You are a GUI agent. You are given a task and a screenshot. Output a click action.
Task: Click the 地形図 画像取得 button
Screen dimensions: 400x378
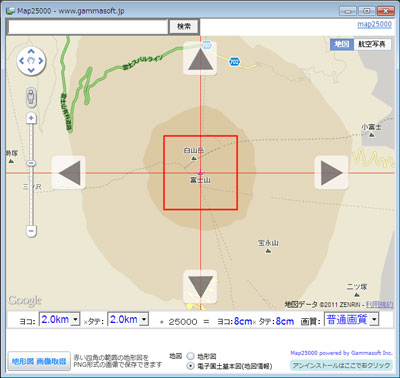pyautogui.click(x=39, y=361)
